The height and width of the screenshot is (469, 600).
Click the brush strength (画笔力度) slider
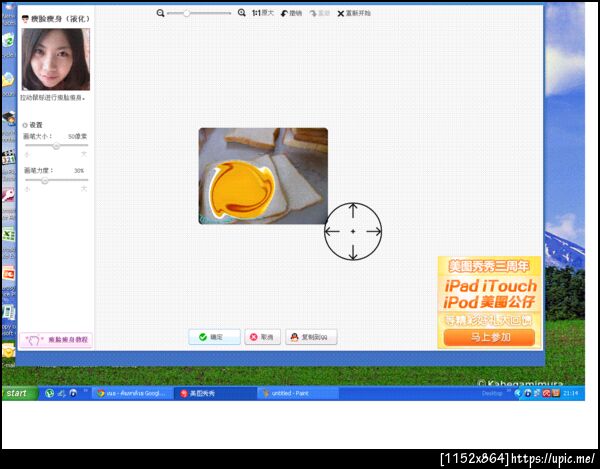pyautogui.click(x=56, y=180)
